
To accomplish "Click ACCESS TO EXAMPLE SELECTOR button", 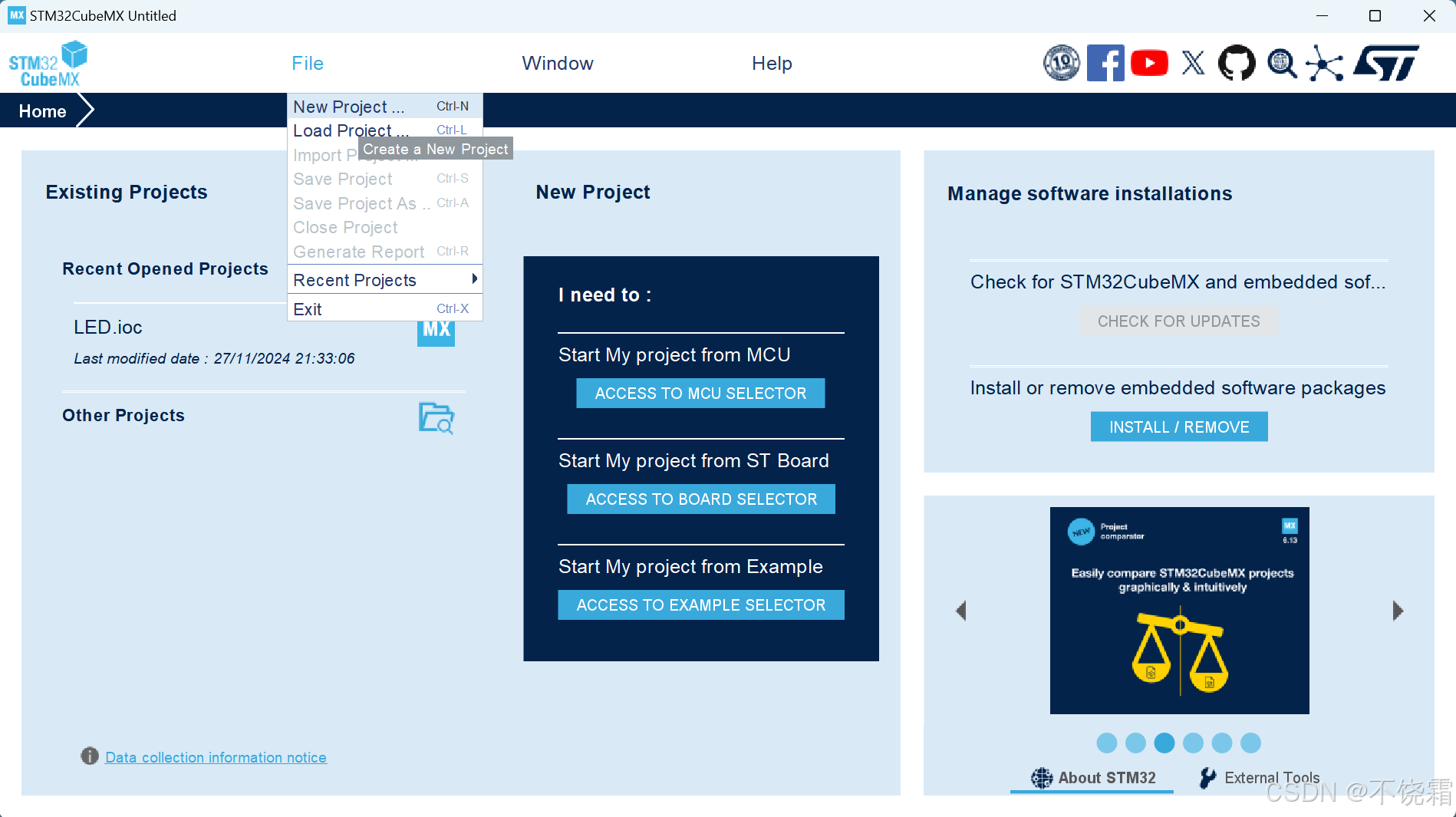I will tap(700, 605).
